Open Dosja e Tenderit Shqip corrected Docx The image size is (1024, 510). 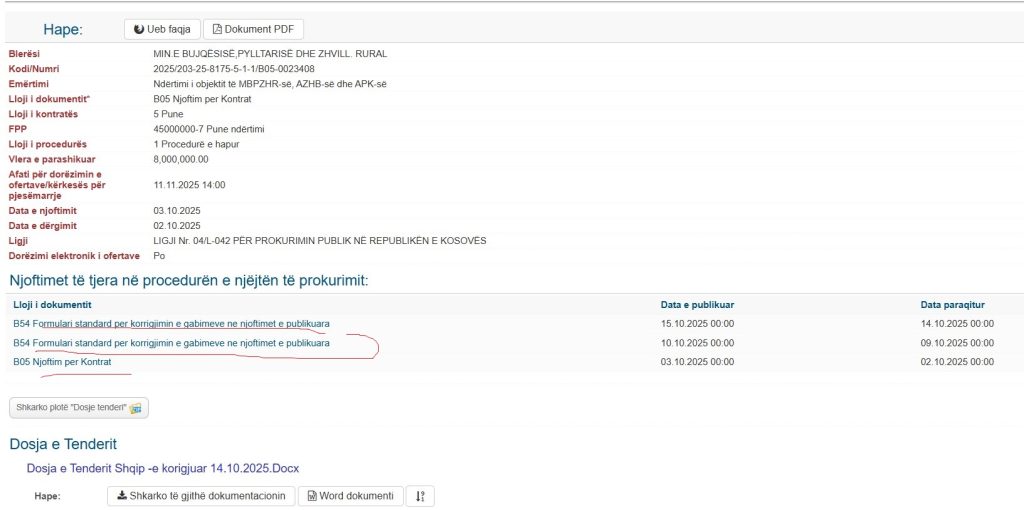pyautogui.click(x=162, y=468)
